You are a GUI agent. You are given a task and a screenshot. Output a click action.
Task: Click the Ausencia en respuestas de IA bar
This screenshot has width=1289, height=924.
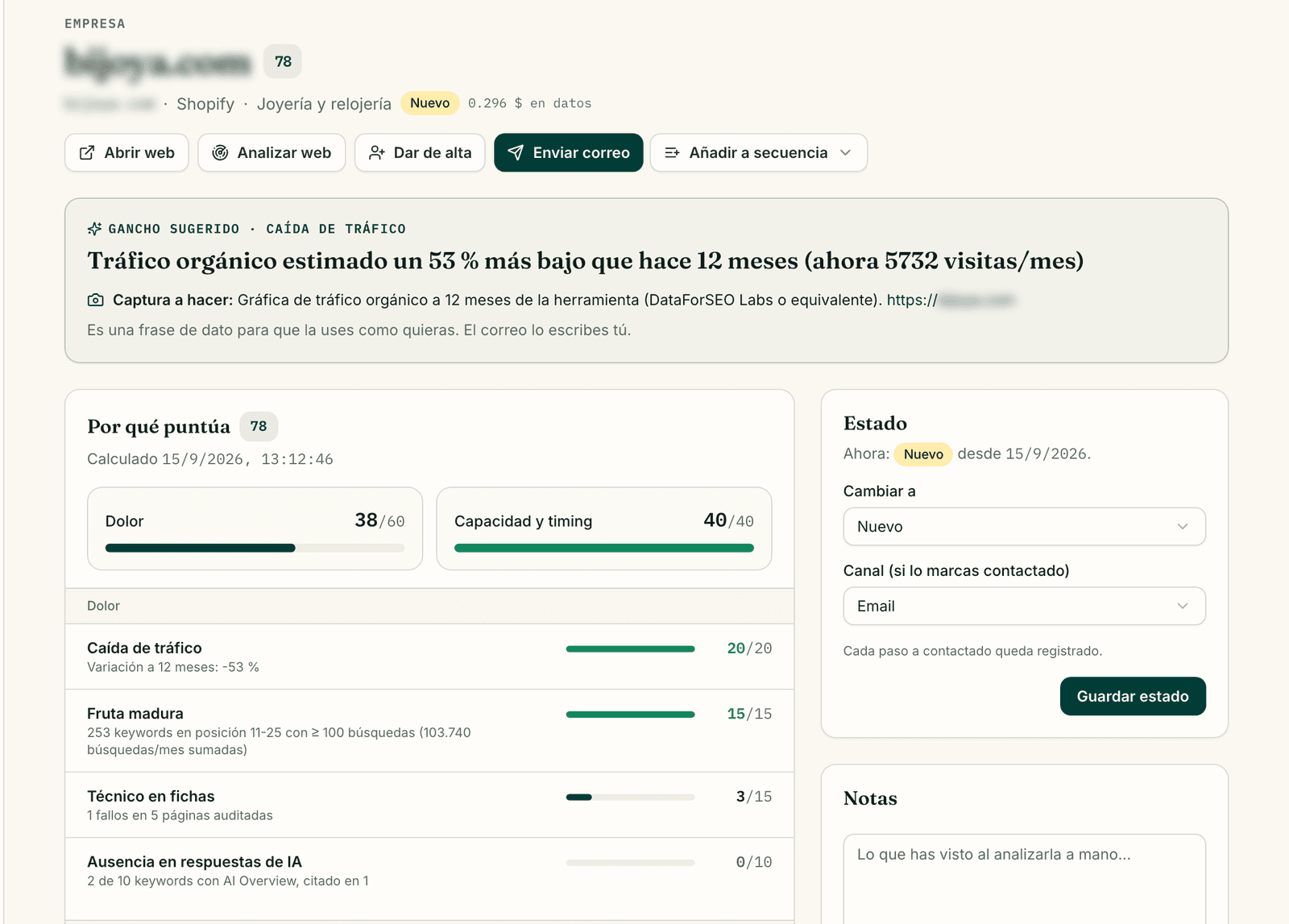[630, 863]
